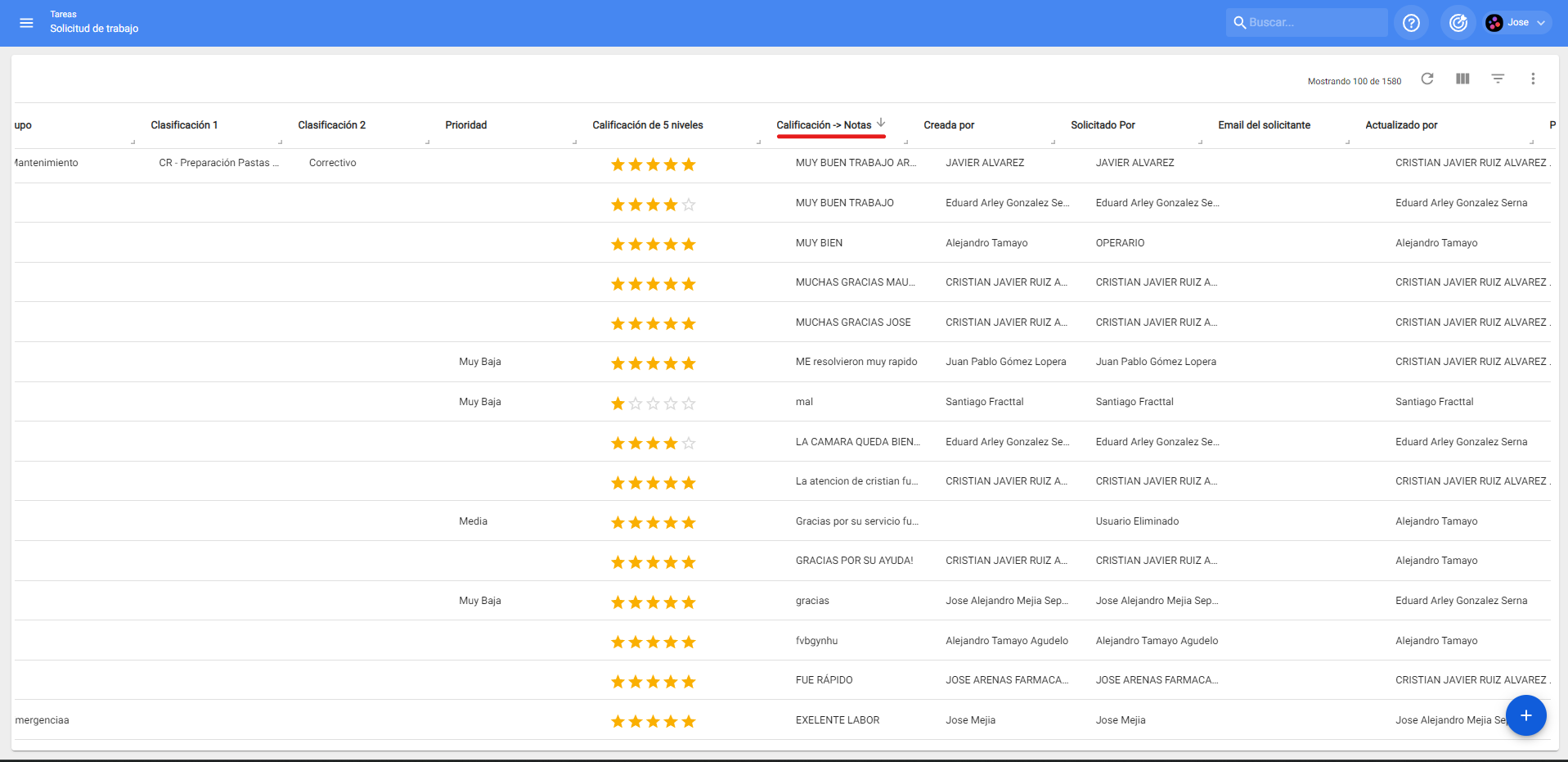This screenshot has height=762, width=1568.
Task: Toggle sort arrow on Calificación -> Notas
Action: pos(881,123)
